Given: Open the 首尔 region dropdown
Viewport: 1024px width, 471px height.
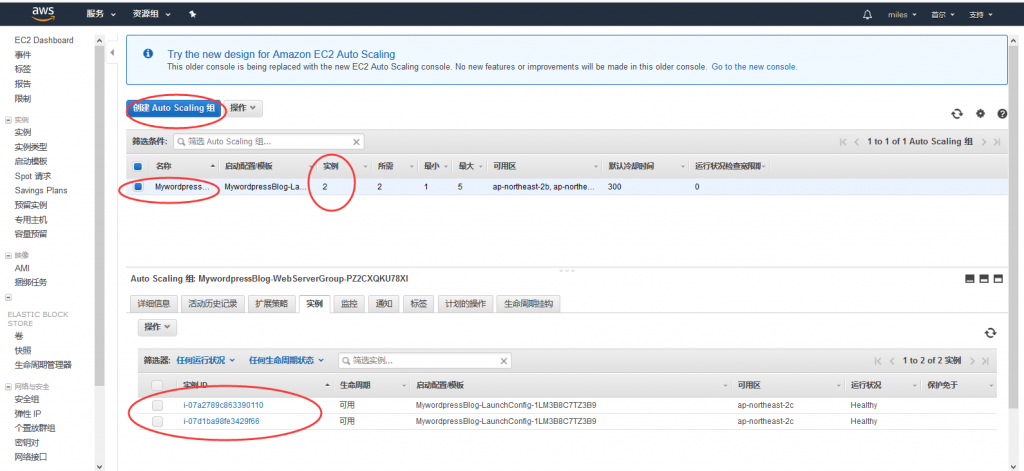Looking at the screenshot, I should (943, 14).
